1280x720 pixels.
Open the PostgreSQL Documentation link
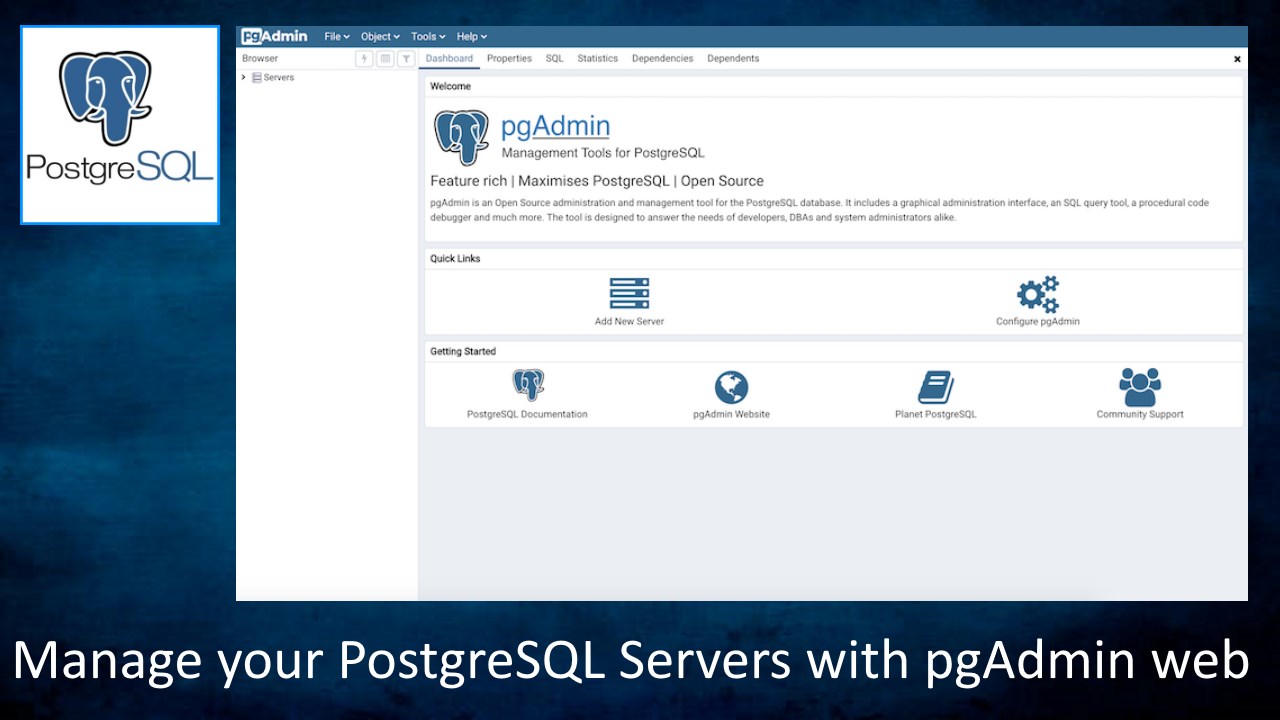(x=527, y=414)
